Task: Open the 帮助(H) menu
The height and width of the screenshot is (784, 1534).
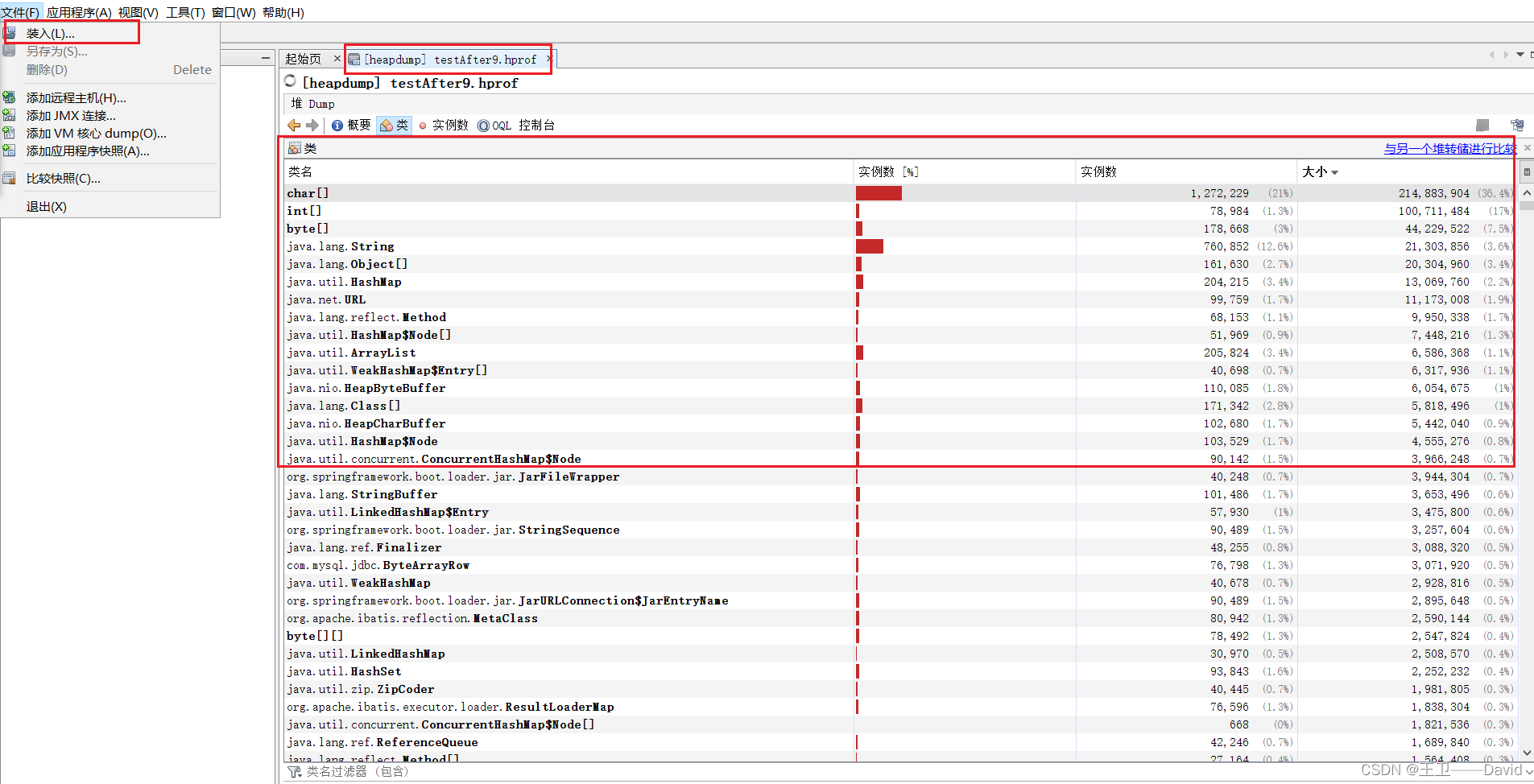Action: (x=283, y=12)
